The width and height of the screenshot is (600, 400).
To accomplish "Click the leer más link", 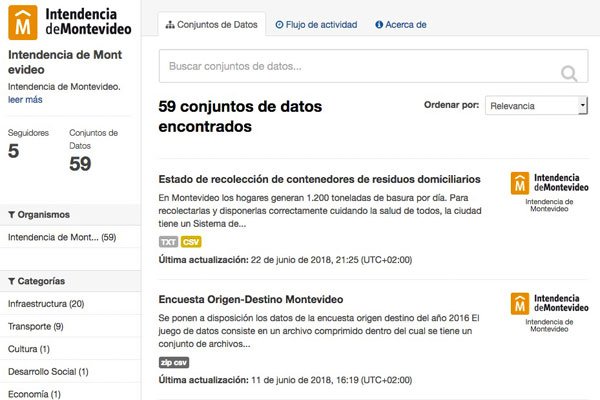I will 25,99.
